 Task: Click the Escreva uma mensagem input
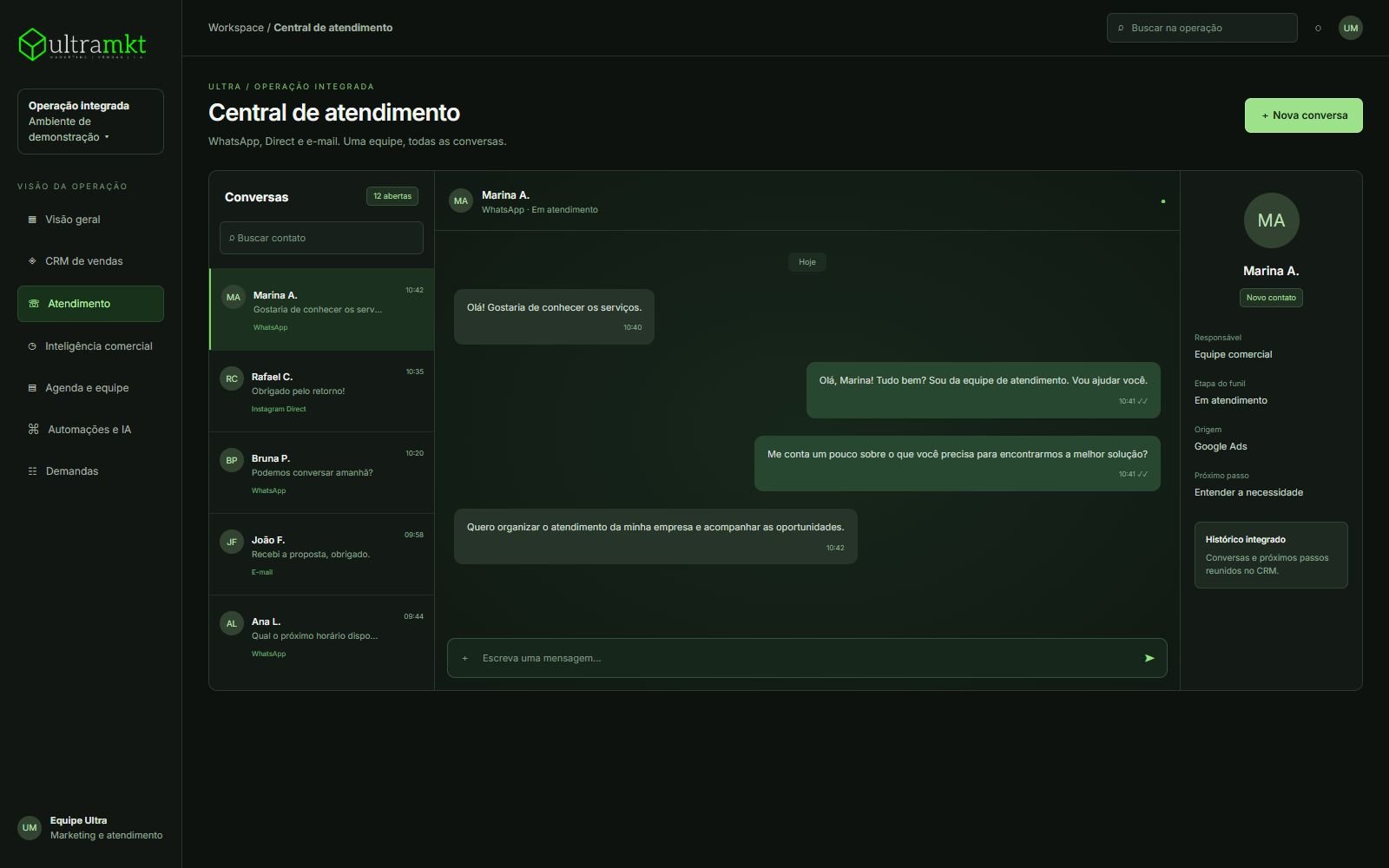807,658
